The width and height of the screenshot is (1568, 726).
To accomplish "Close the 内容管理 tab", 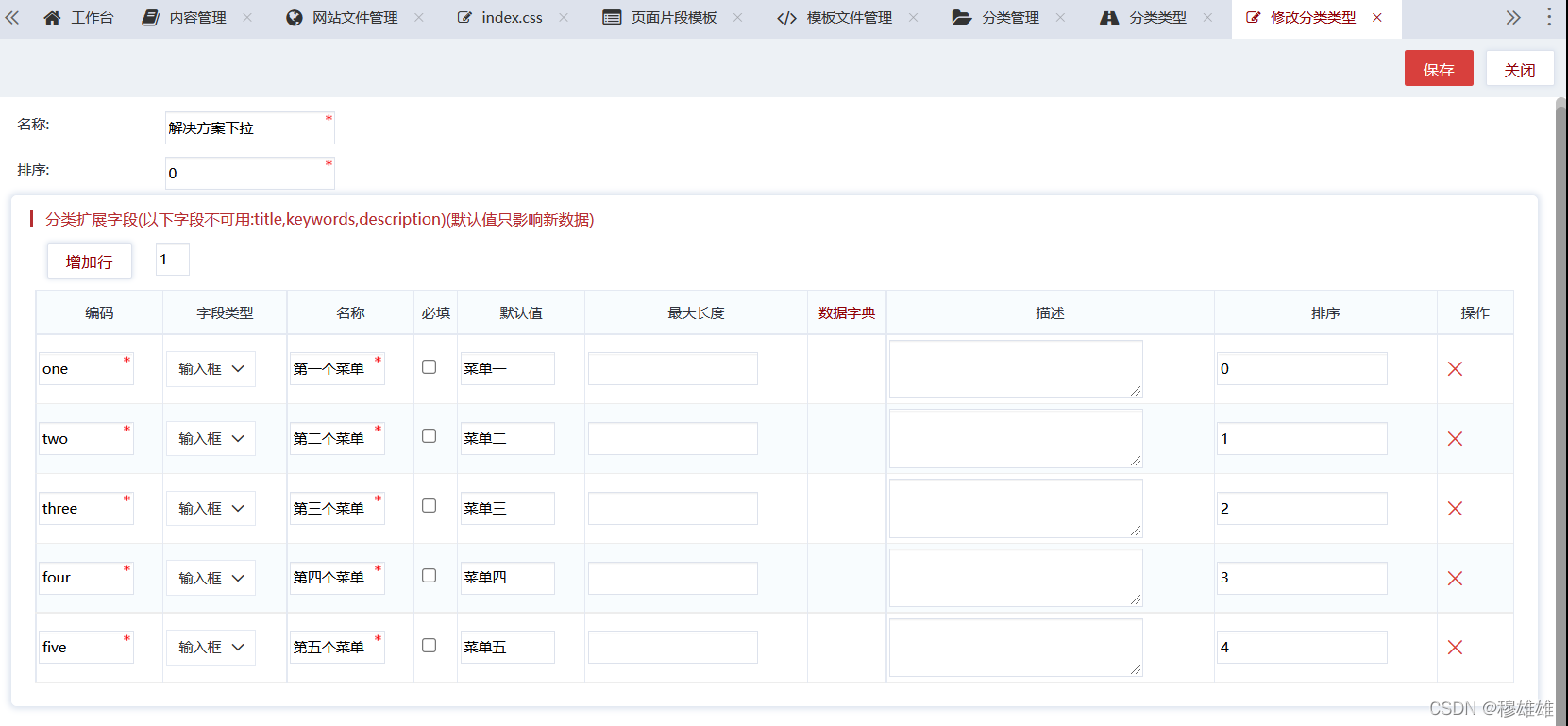I will coord(247,18).
